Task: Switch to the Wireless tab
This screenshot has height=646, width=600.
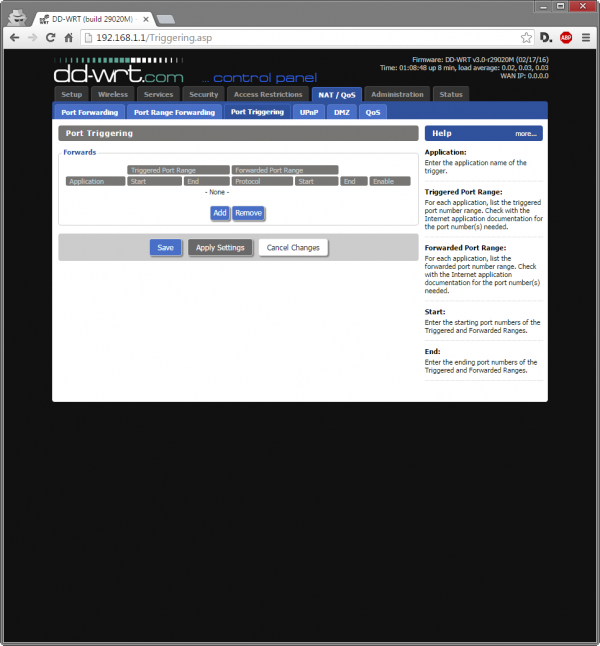Action: [x=112, y=94]
